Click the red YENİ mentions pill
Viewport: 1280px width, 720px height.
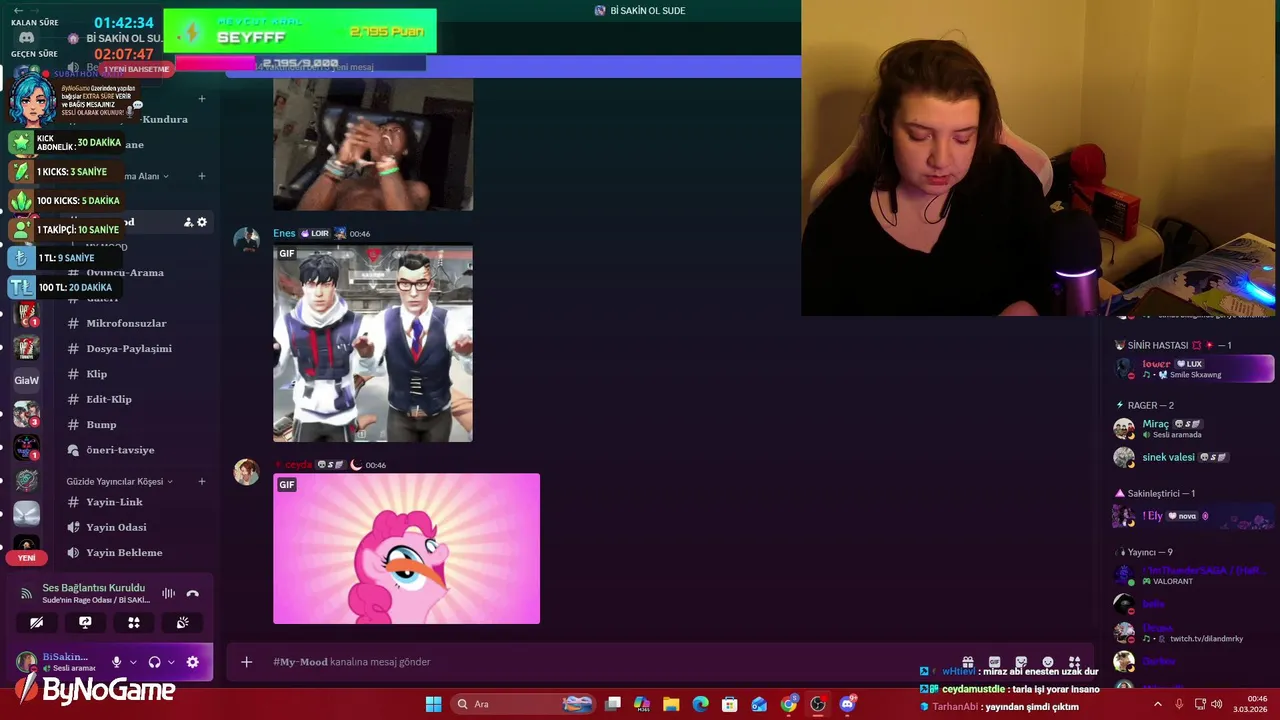pyautogui.click(x=26, y=558)
